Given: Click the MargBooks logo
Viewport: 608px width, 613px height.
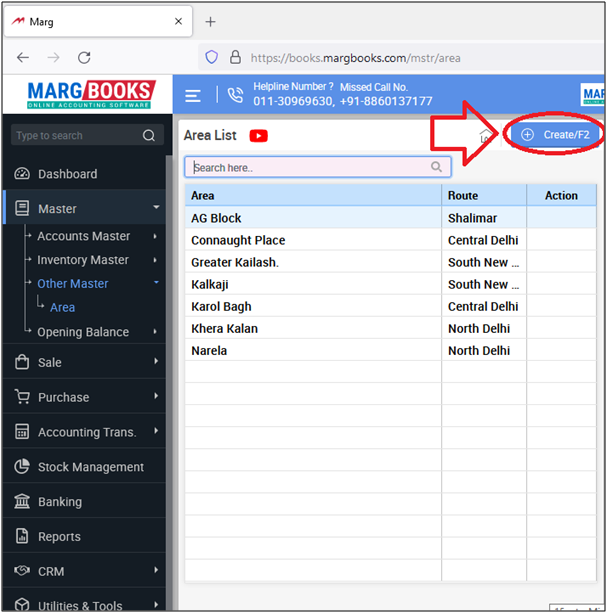Looking at the screenshot, I should [91, 94].
